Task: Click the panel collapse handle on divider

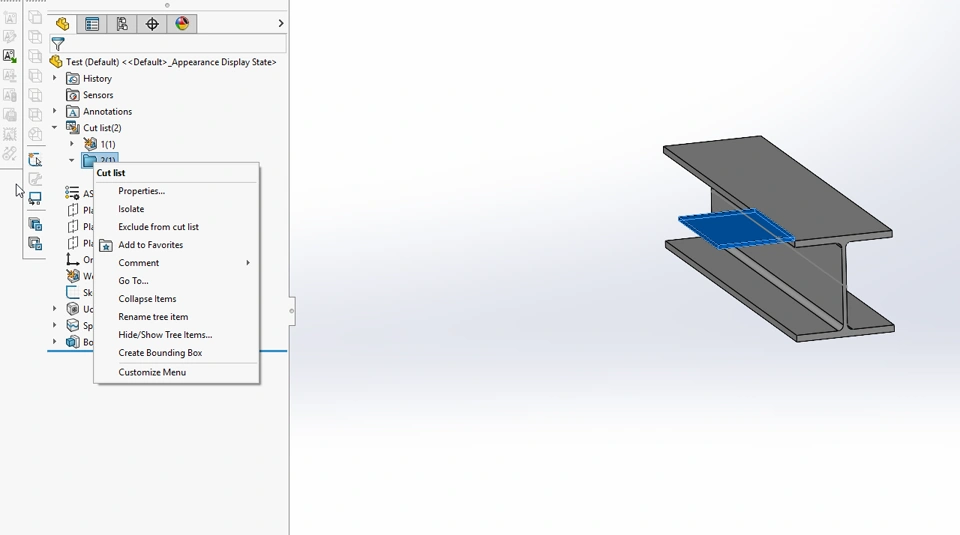Action: [x=292, y=311]
